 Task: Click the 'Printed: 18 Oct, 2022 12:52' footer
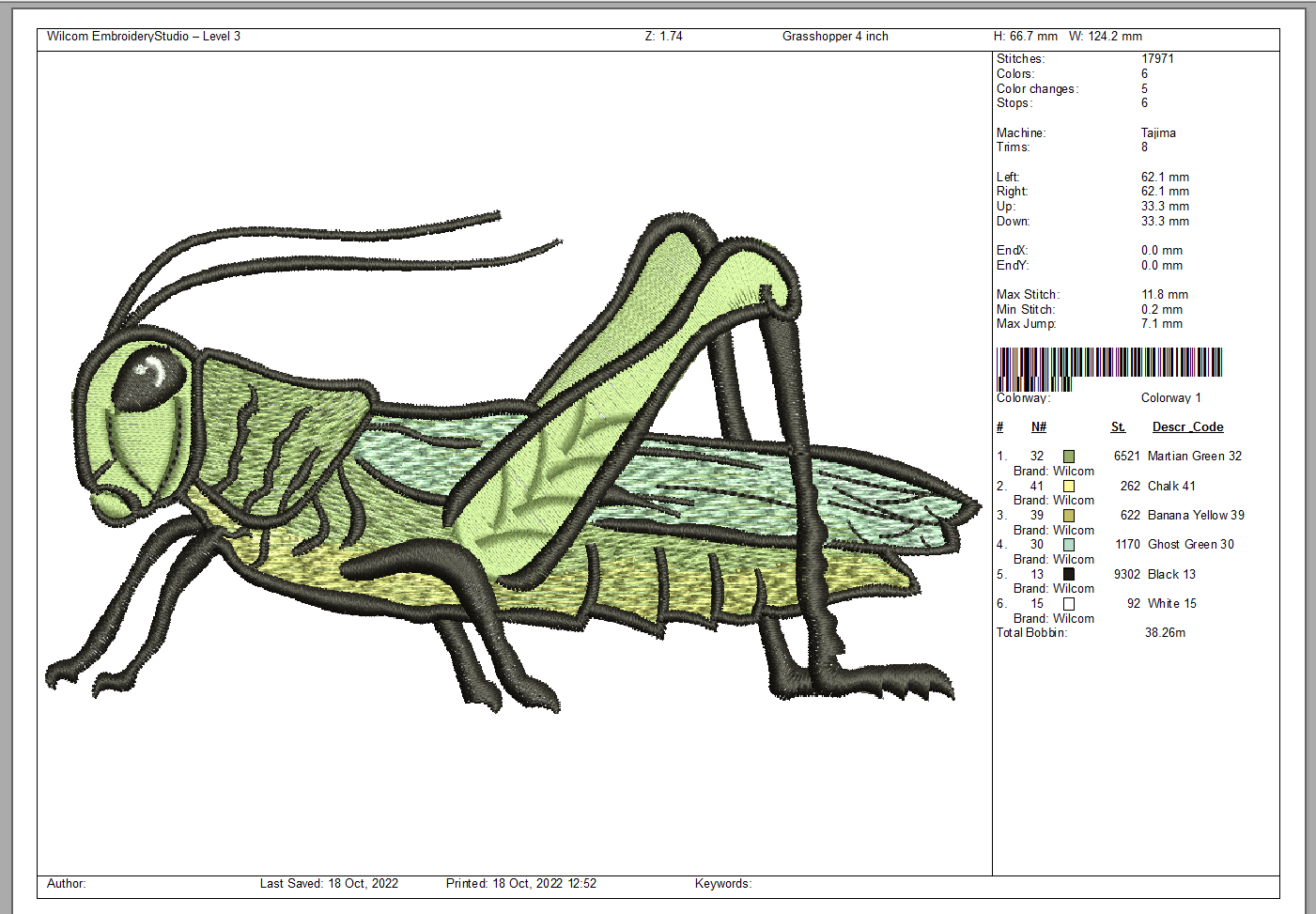pos(521,884)
